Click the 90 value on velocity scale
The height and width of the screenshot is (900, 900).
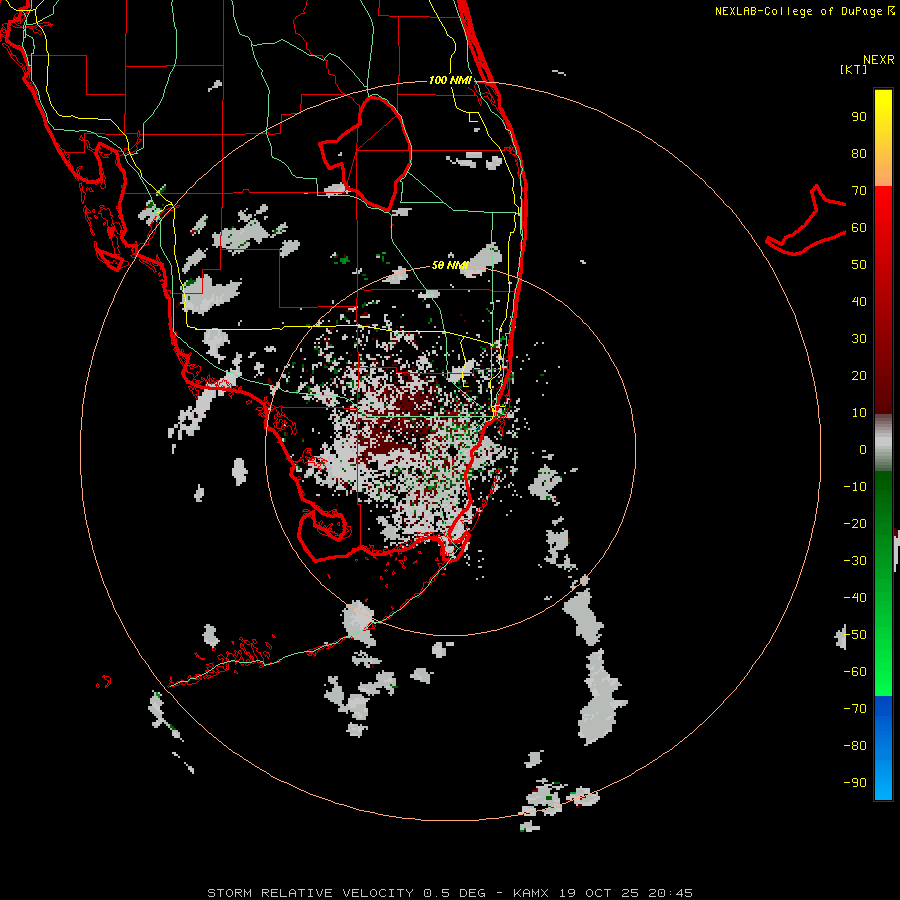(859, 117)
